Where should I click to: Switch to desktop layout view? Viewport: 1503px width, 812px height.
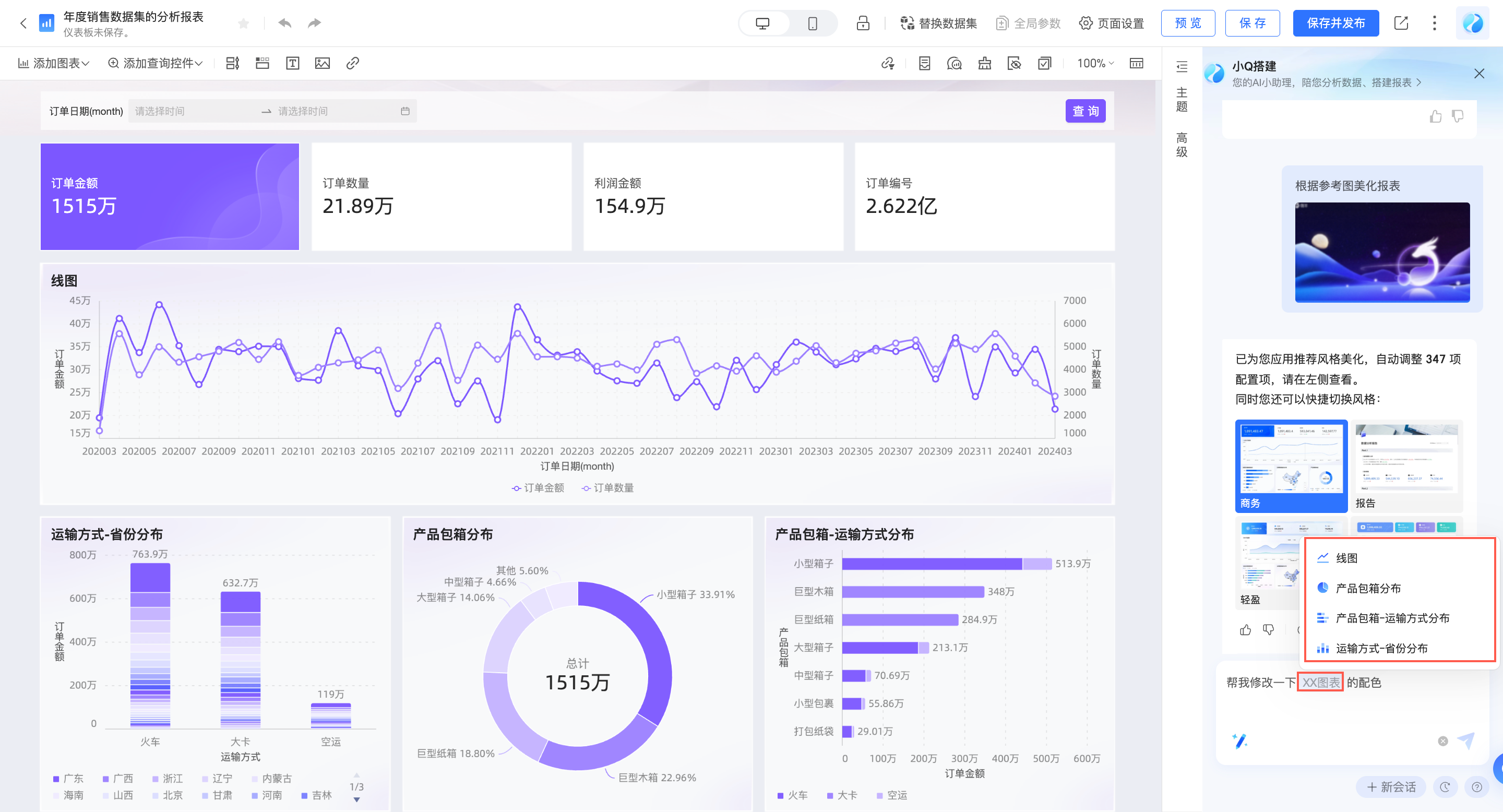(x=762, y=23)
